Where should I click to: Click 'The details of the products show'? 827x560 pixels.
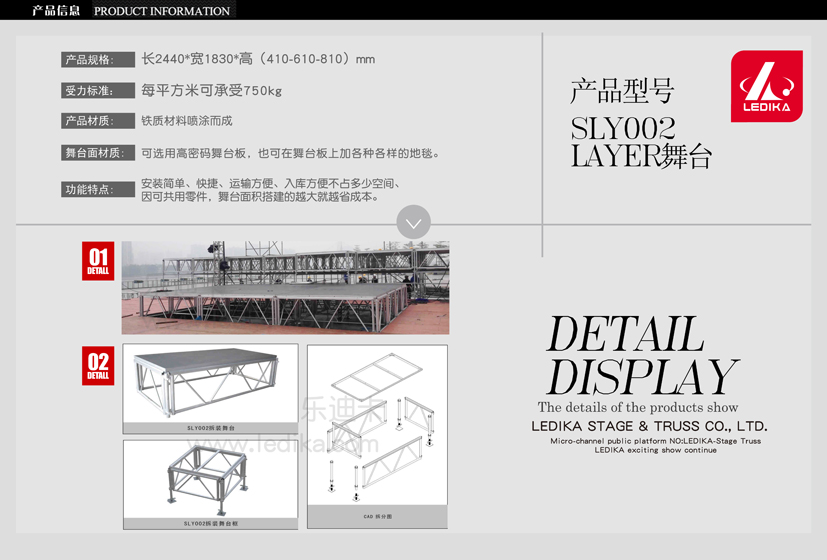point(638,407)
